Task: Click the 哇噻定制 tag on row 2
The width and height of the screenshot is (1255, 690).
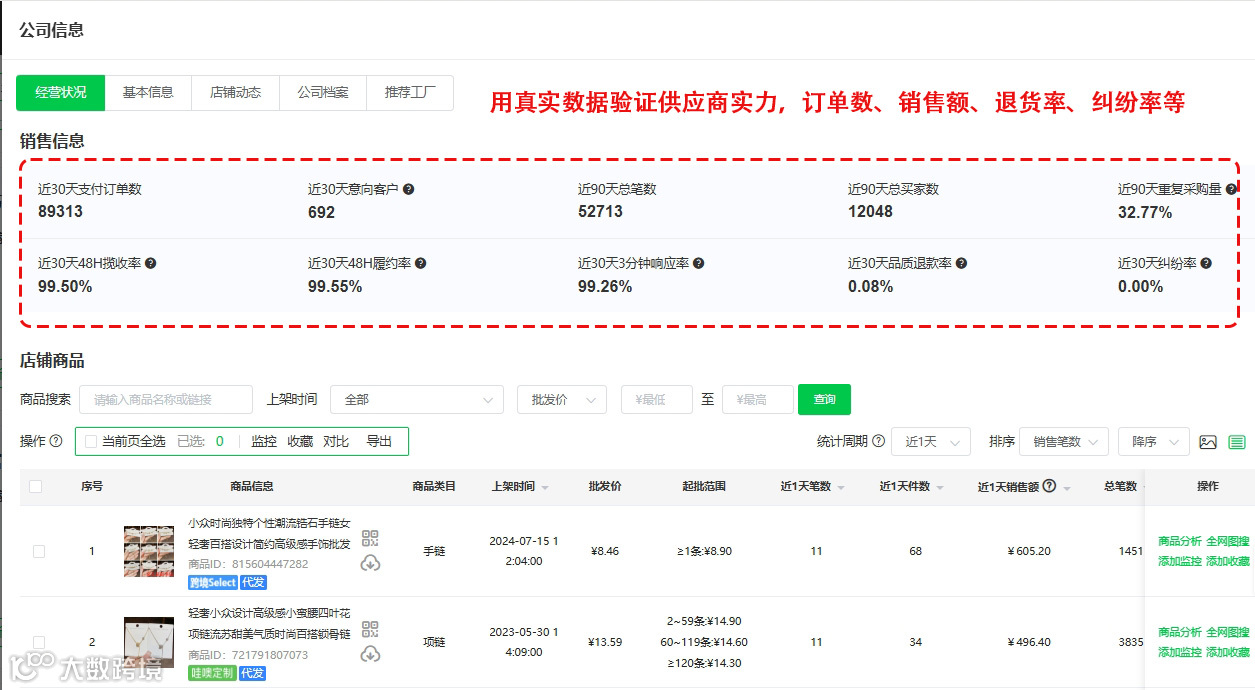Action: pyautogui.click(x=212, y=673)
